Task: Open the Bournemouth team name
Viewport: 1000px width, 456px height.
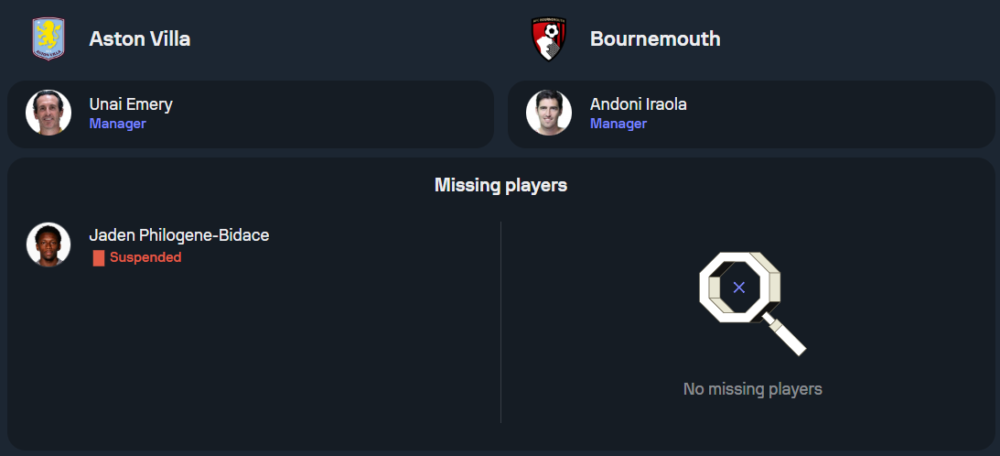Action: (655, 39)
